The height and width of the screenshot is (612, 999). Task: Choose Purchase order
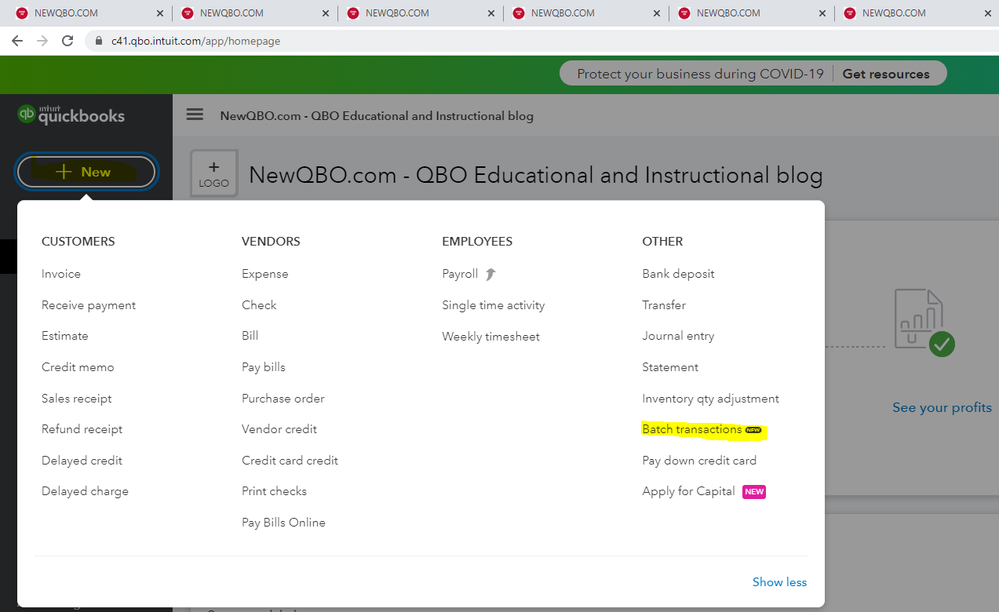[283, 398]
